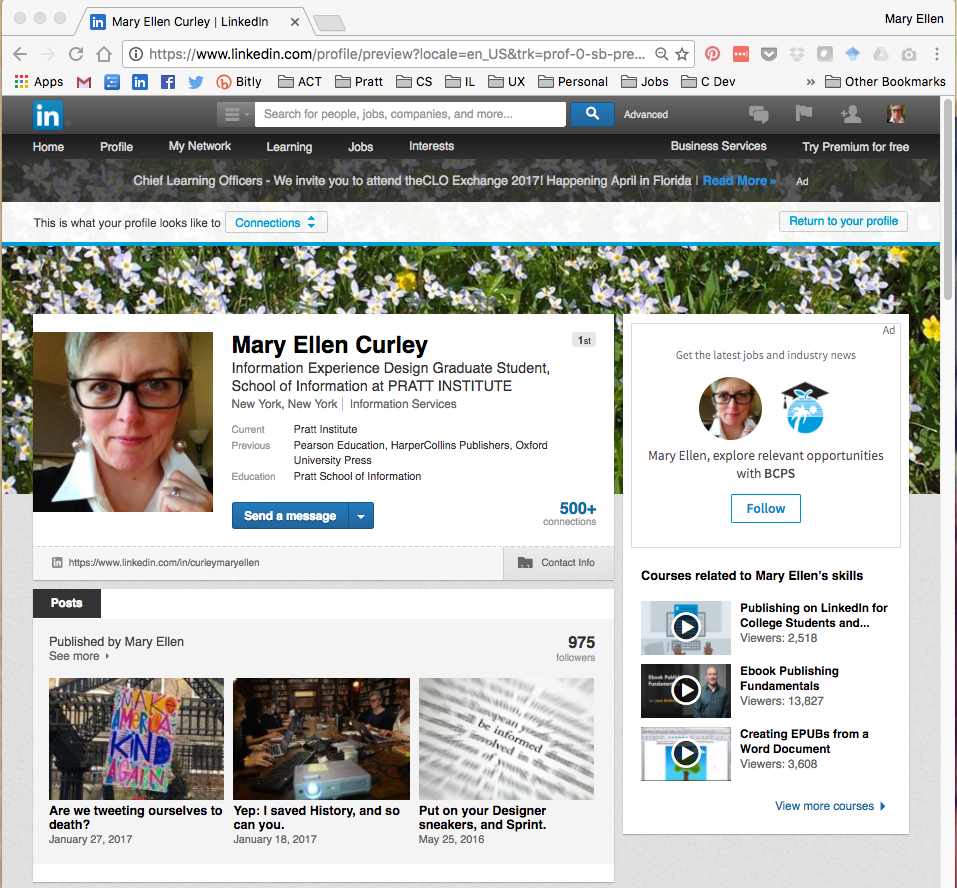Open the Pratt bookmark folder
Screen dimensions: 957x888
coord(359,82)
